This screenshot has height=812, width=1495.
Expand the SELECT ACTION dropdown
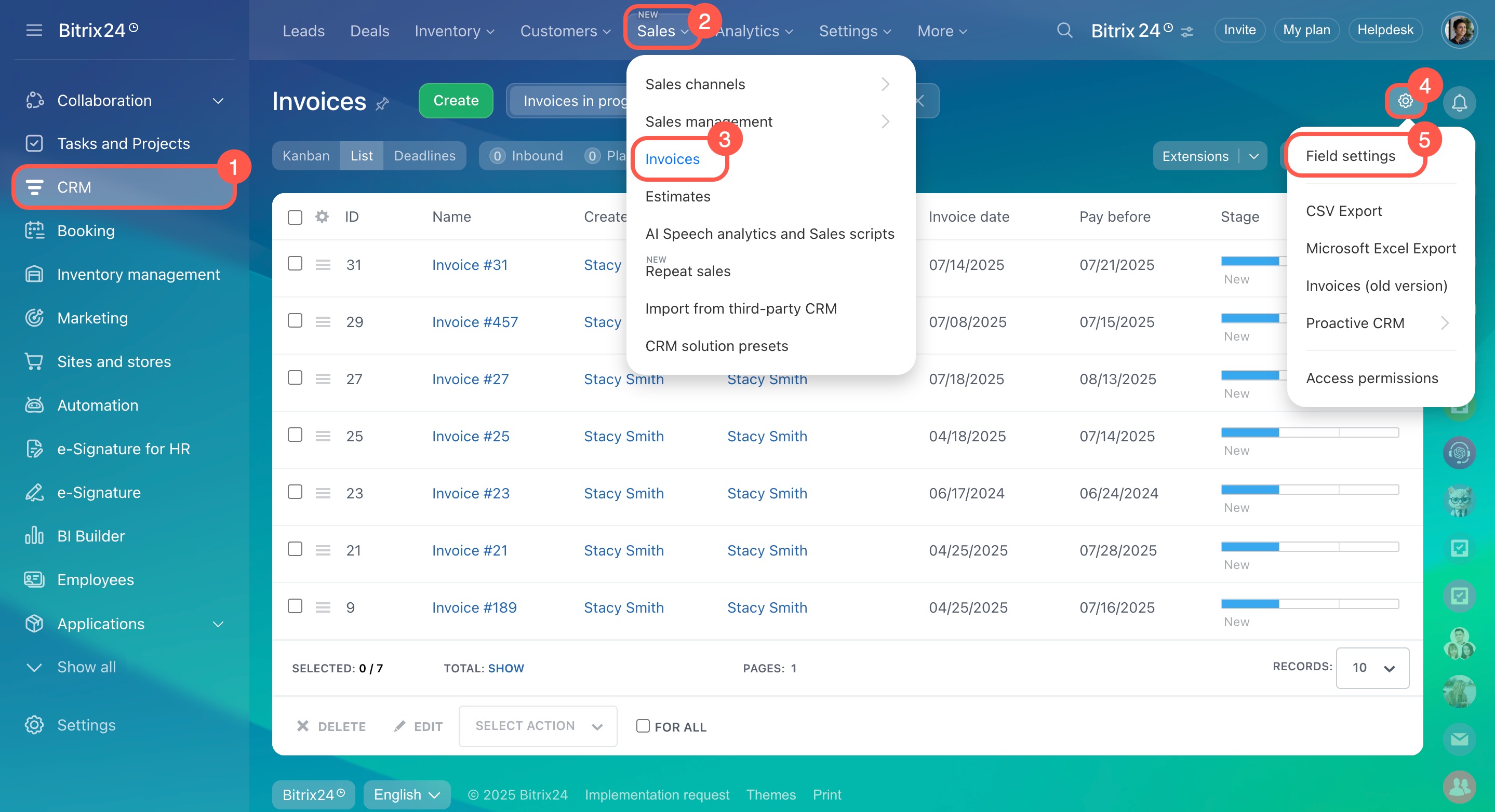(538, 726)
